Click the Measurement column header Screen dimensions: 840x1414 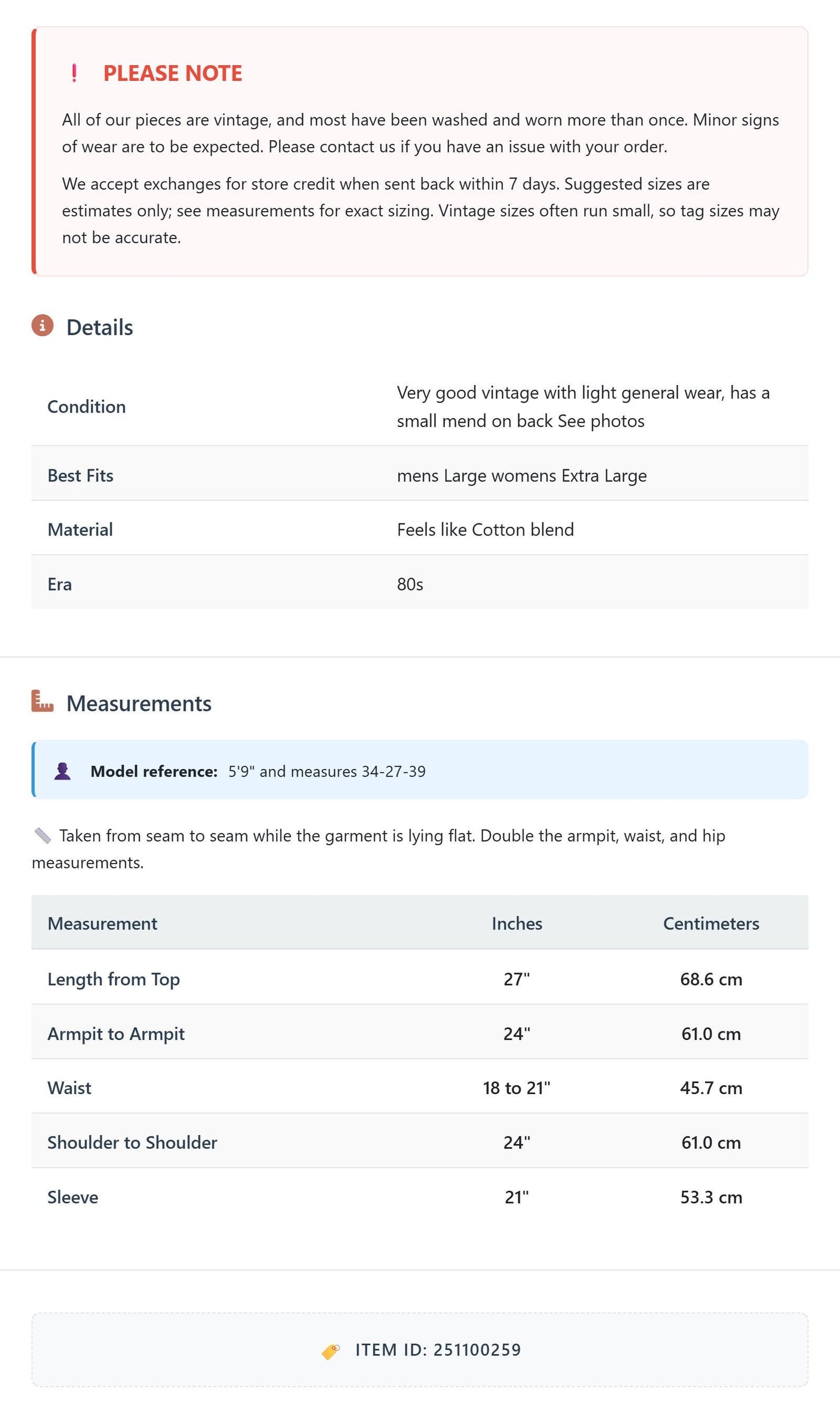click(102, 924)
